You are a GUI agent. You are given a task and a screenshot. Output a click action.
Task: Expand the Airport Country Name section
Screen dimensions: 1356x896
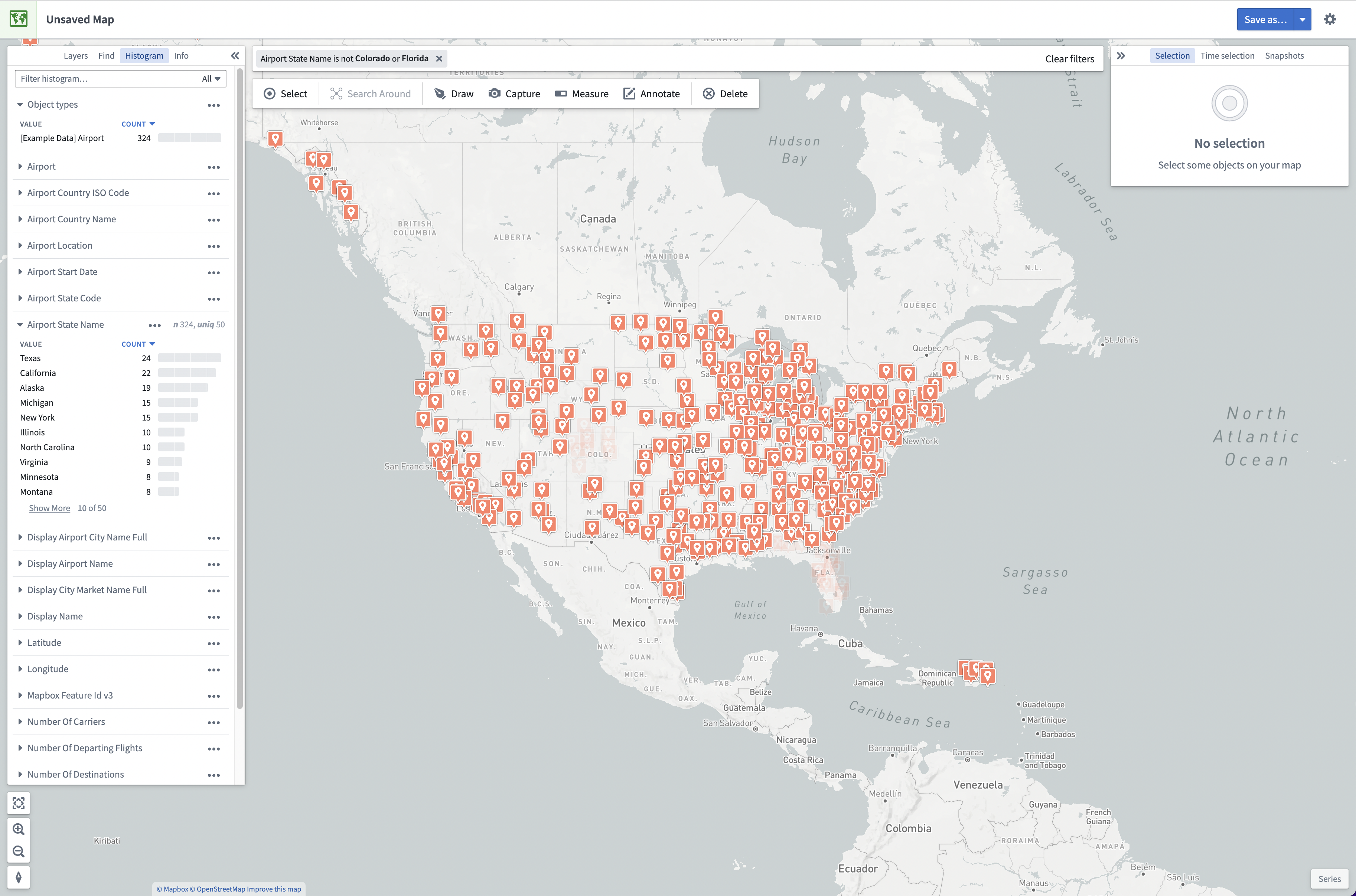click(x=20, y=219)
